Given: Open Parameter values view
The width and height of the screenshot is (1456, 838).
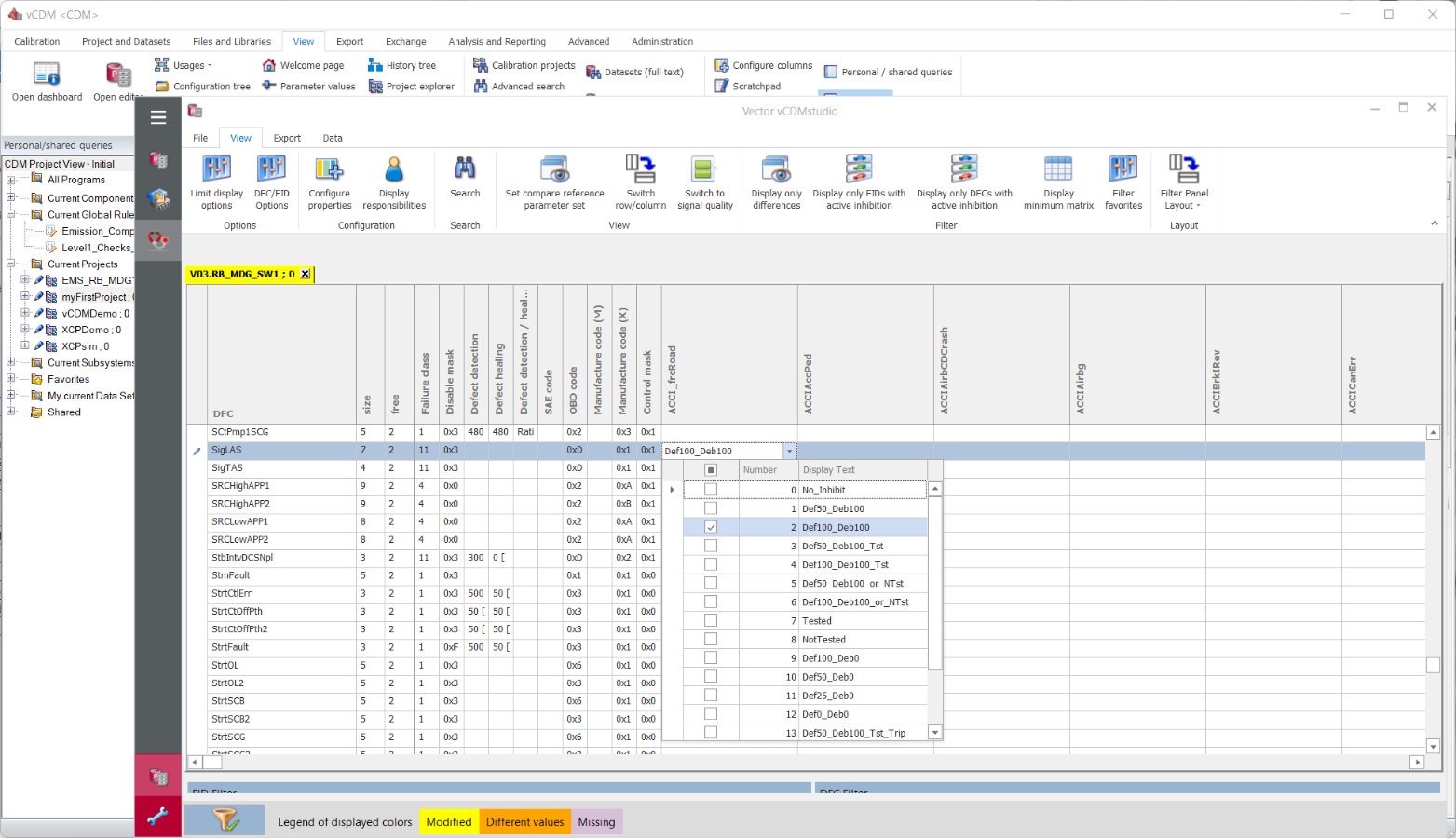Looking at the screenshot, I should click(308, 86).
